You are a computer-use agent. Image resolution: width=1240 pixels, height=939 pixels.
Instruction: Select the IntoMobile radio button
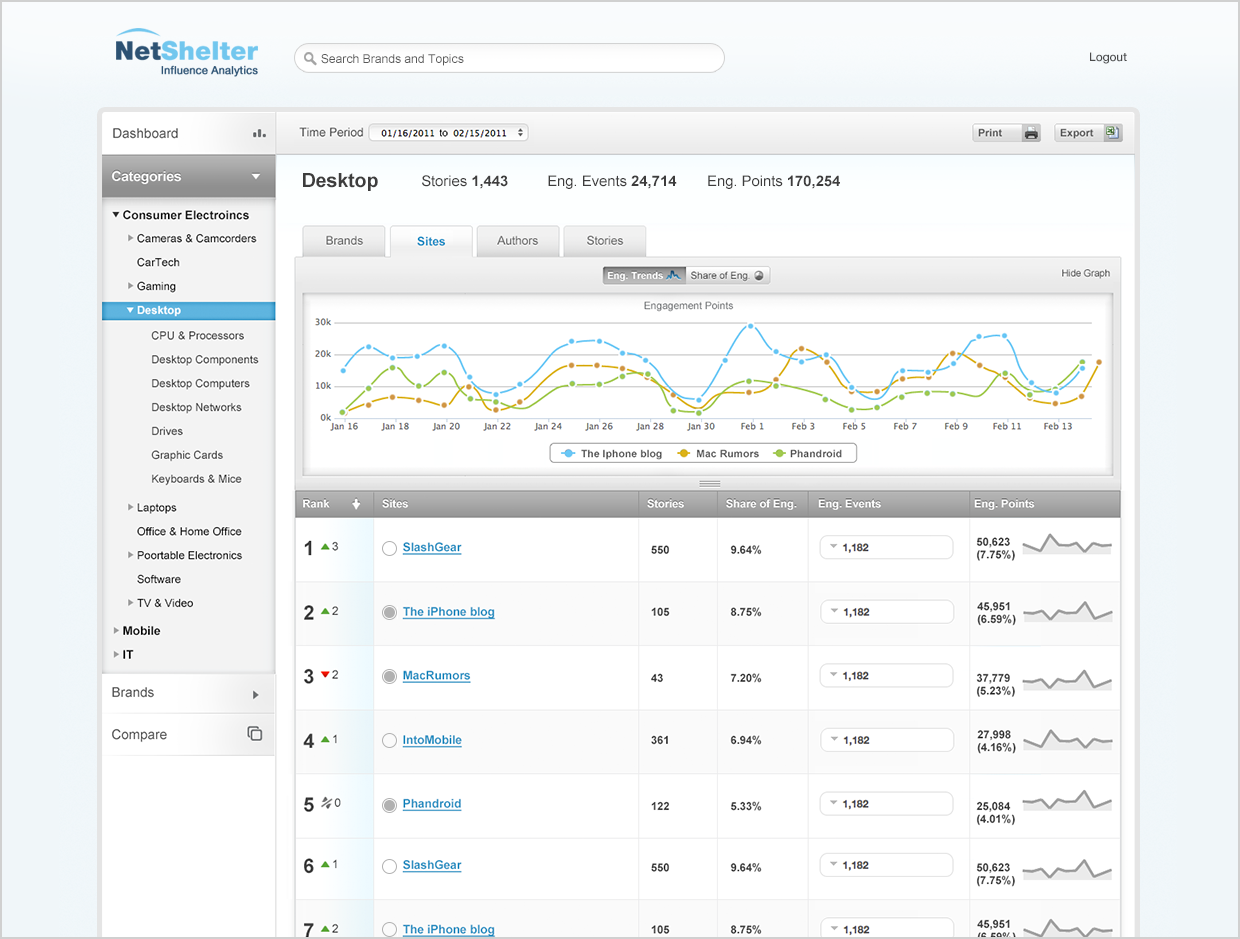click(389, 740)
